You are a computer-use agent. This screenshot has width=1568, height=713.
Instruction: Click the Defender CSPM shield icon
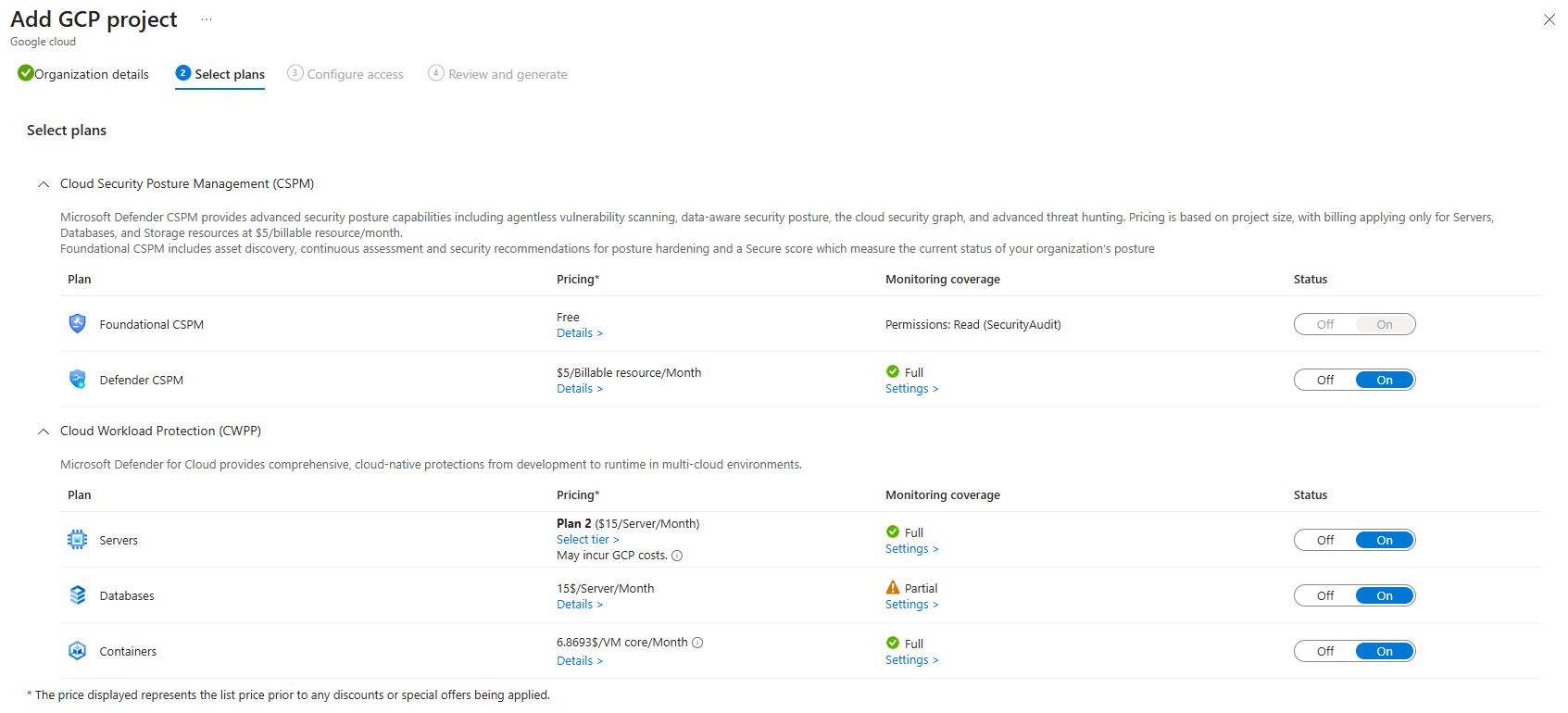click(x=77, y=379)
